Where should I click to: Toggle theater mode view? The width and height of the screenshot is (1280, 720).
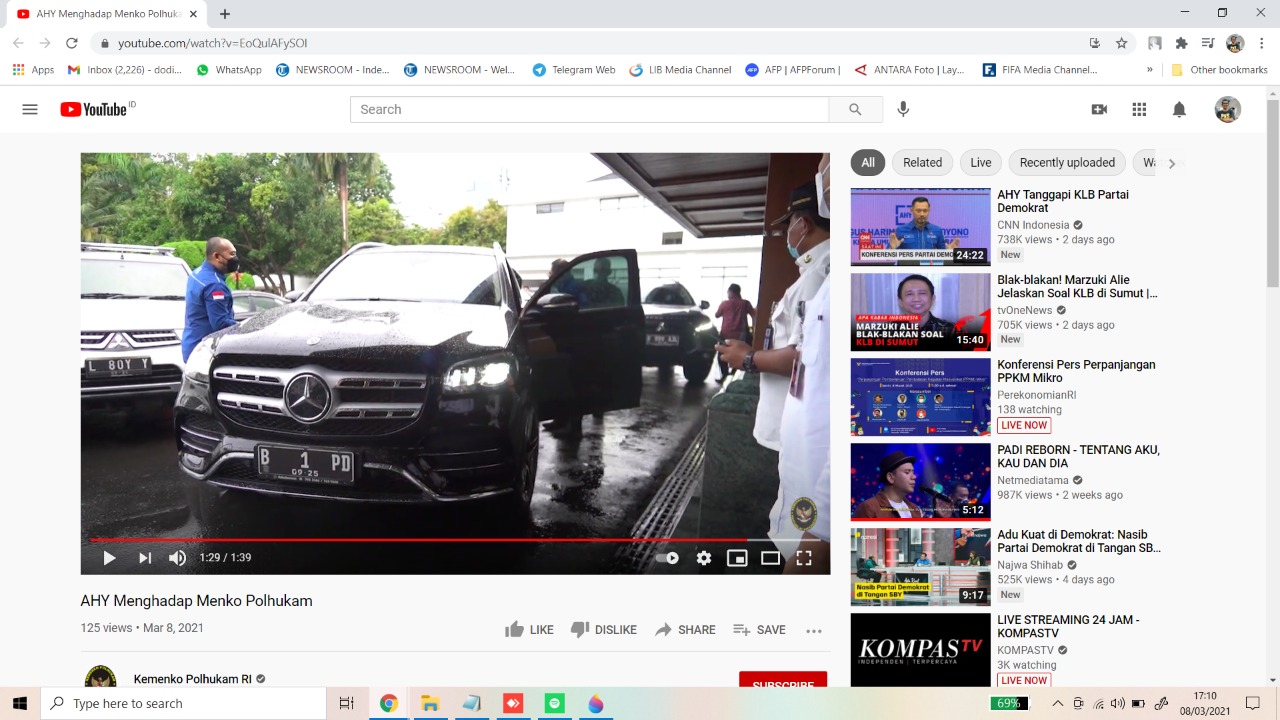pyautogui.click(x=770, y=558)
